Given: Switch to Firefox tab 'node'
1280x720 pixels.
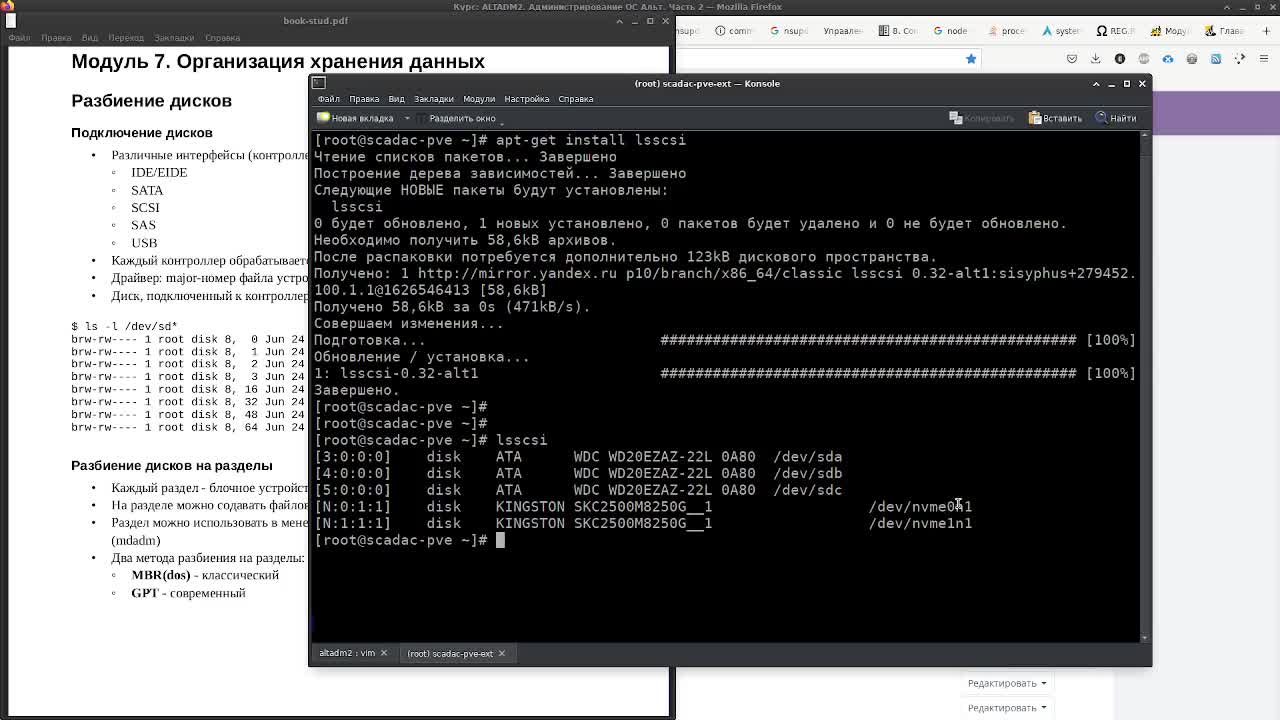Looking at the screenshot, I should [x=950, y=31].
